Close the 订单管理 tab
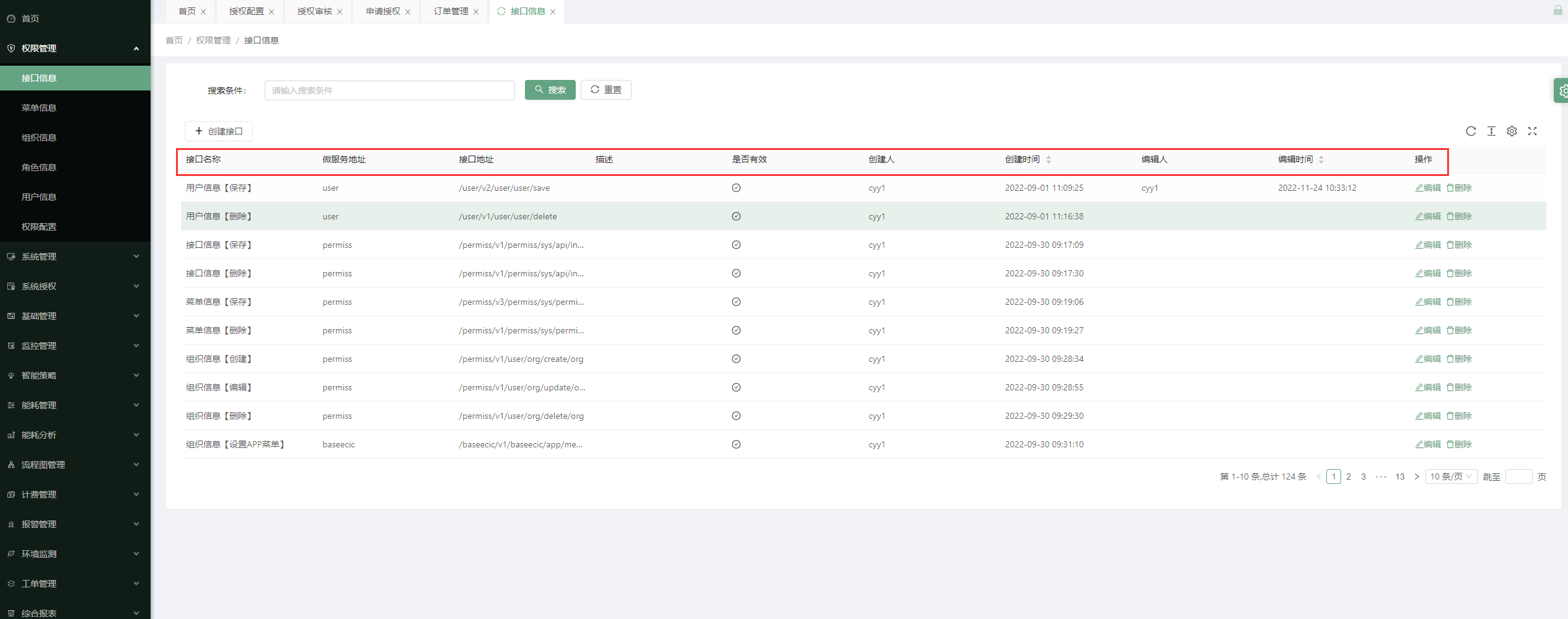The width and height of the screenshot is (1568, 619). (x=476, y=12)
